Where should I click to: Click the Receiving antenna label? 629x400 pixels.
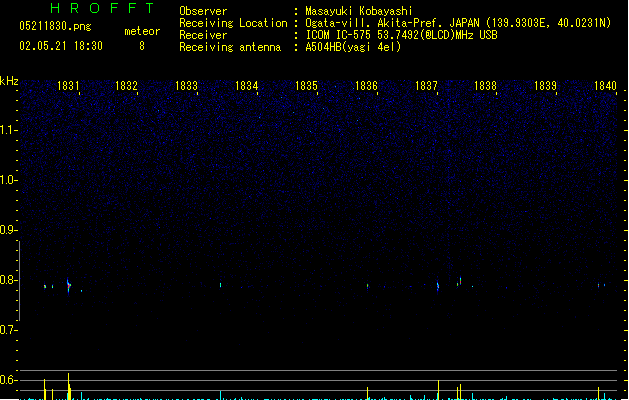(x=230, y=47)
